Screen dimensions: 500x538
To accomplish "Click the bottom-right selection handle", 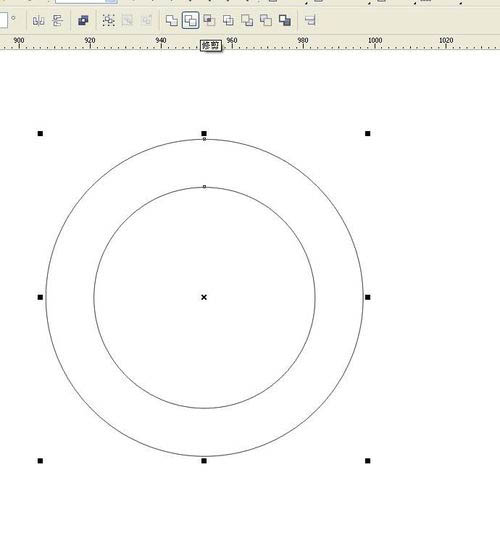I will point(368,461).
